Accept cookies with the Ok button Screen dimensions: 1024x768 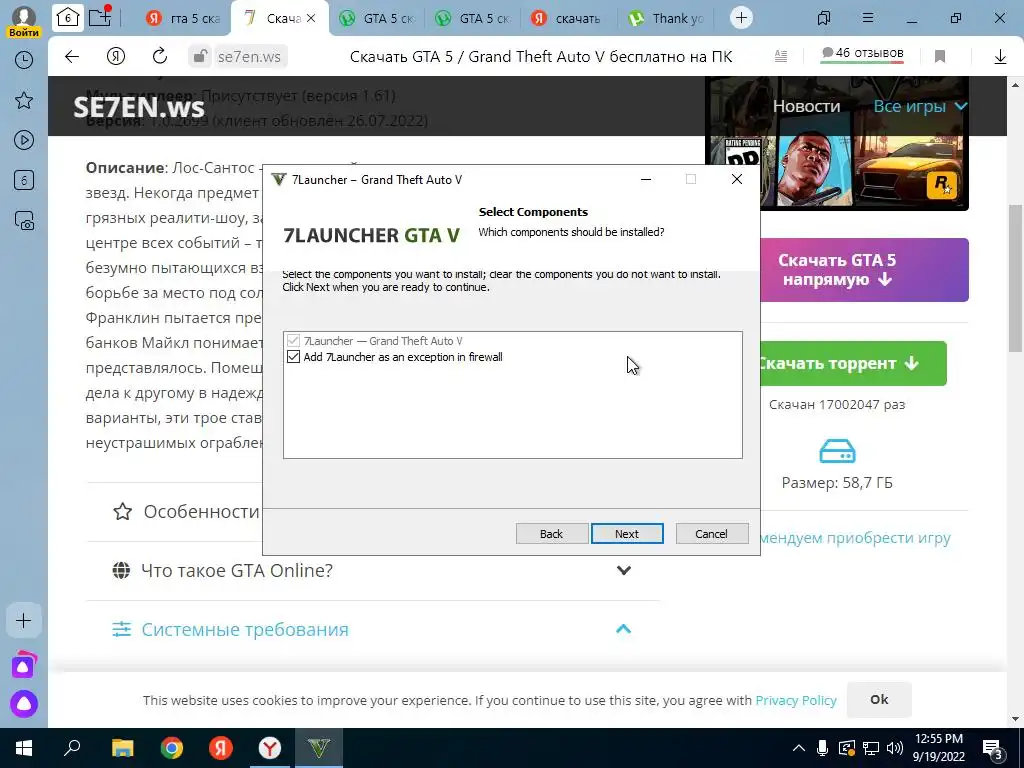click(879, 699)
